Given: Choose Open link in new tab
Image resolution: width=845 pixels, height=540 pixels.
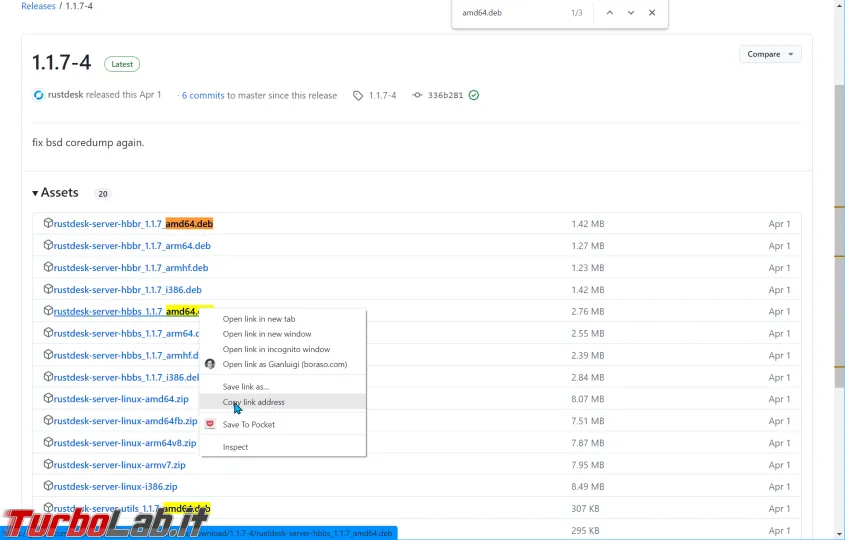Looking at the screenshot, I should tap(259, 319).
